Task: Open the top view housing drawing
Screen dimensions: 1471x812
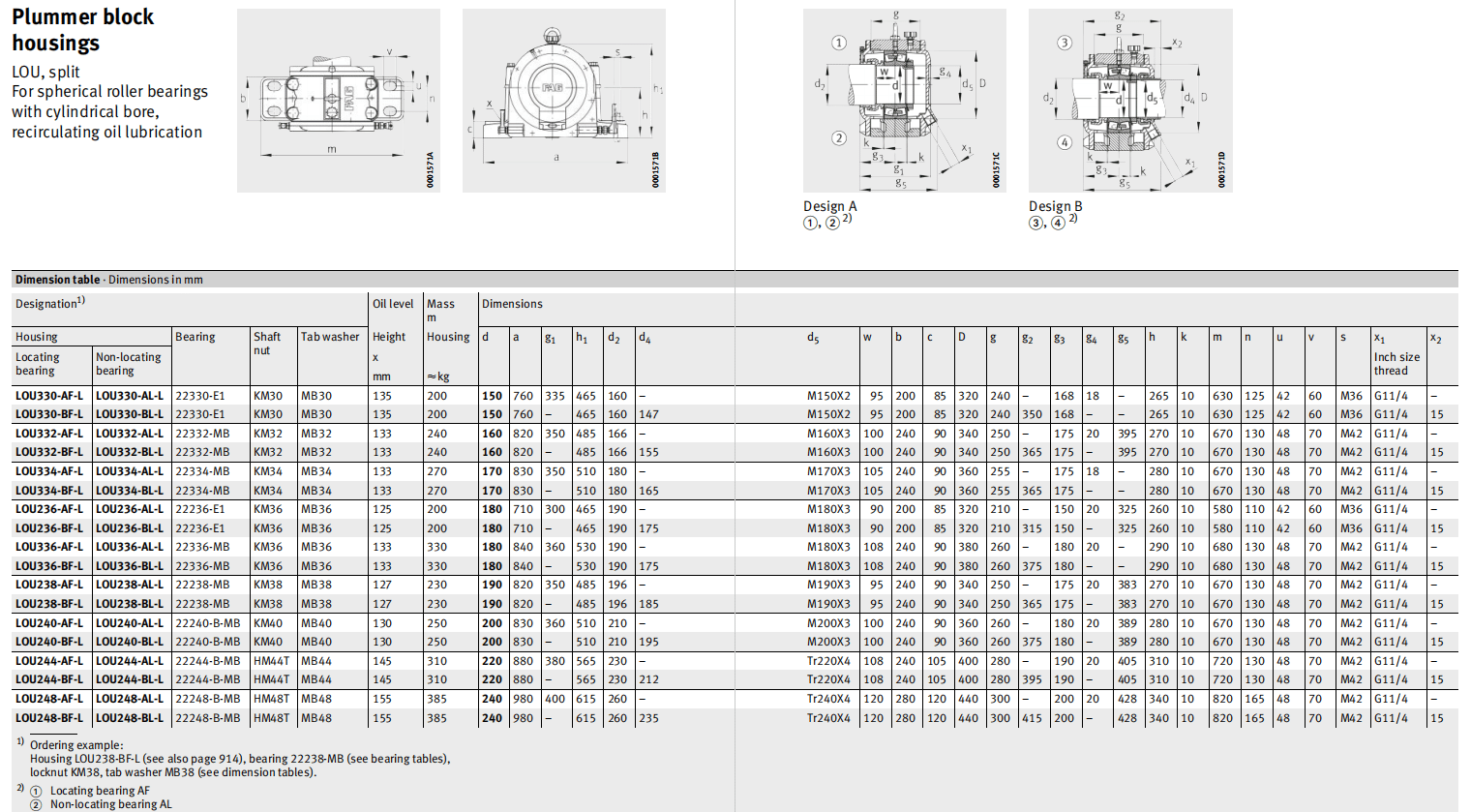Action: tap(338, 101)
